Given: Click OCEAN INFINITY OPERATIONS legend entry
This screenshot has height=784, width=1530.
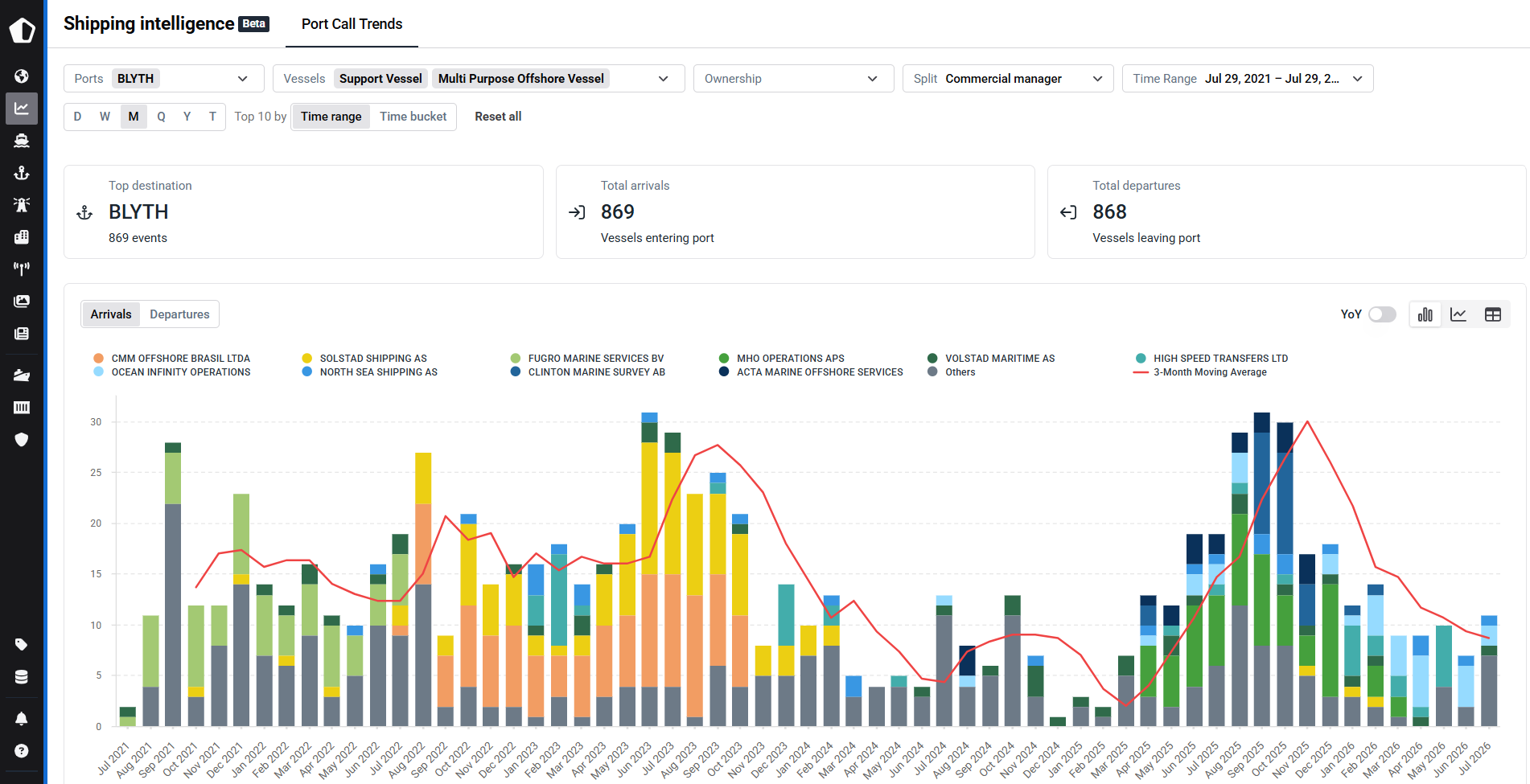Looking at the screenshot, I should point(172,372).
